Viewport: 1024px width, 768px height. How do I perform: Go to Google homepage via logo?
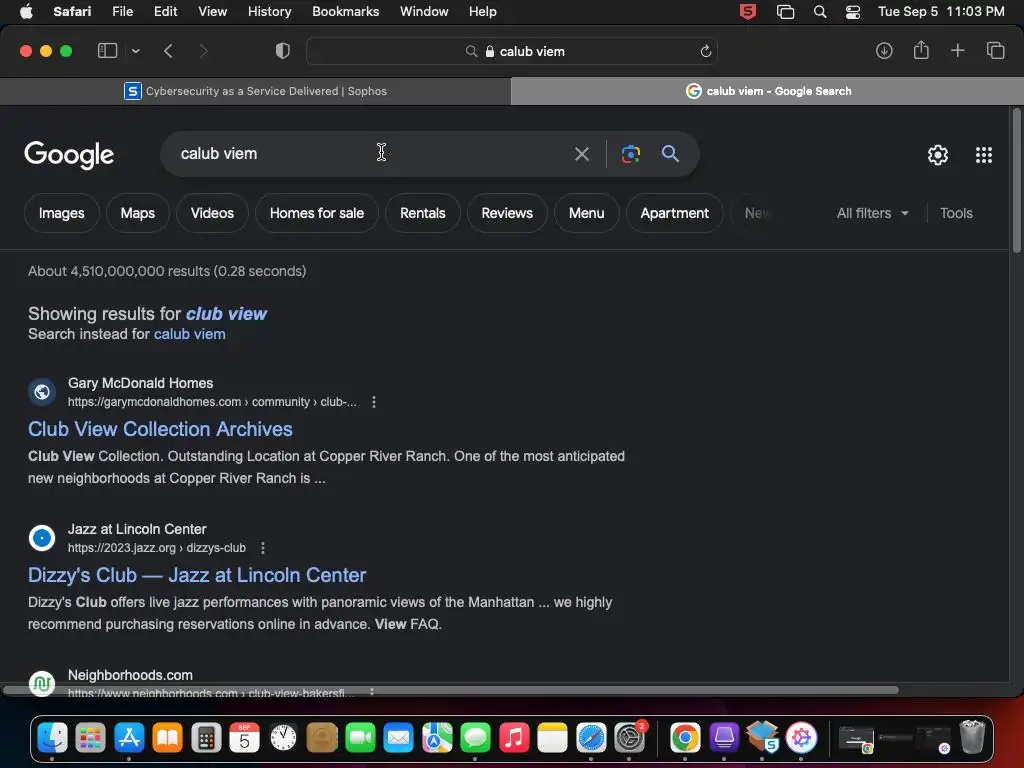point(69,155)
